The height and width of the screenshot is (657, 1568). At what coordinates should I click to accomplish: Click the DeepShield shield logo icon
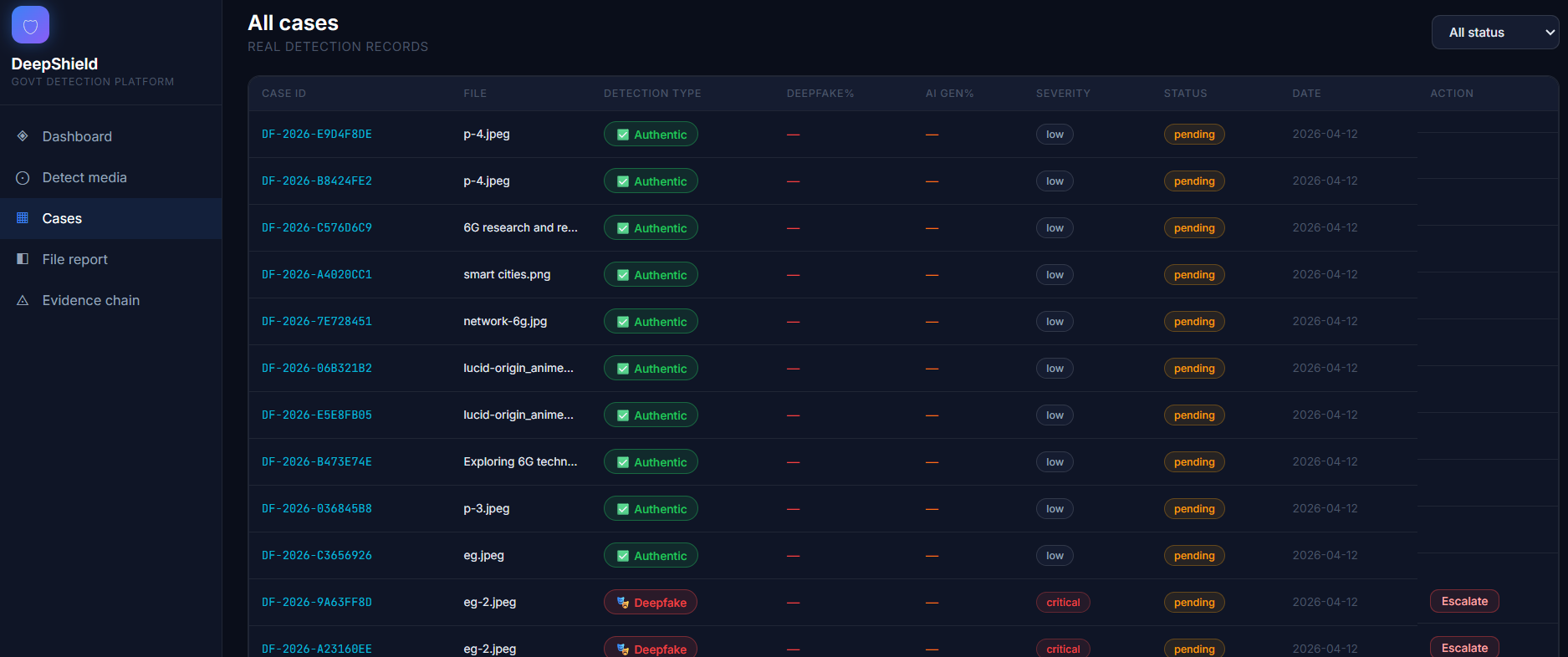coord(30,25)
